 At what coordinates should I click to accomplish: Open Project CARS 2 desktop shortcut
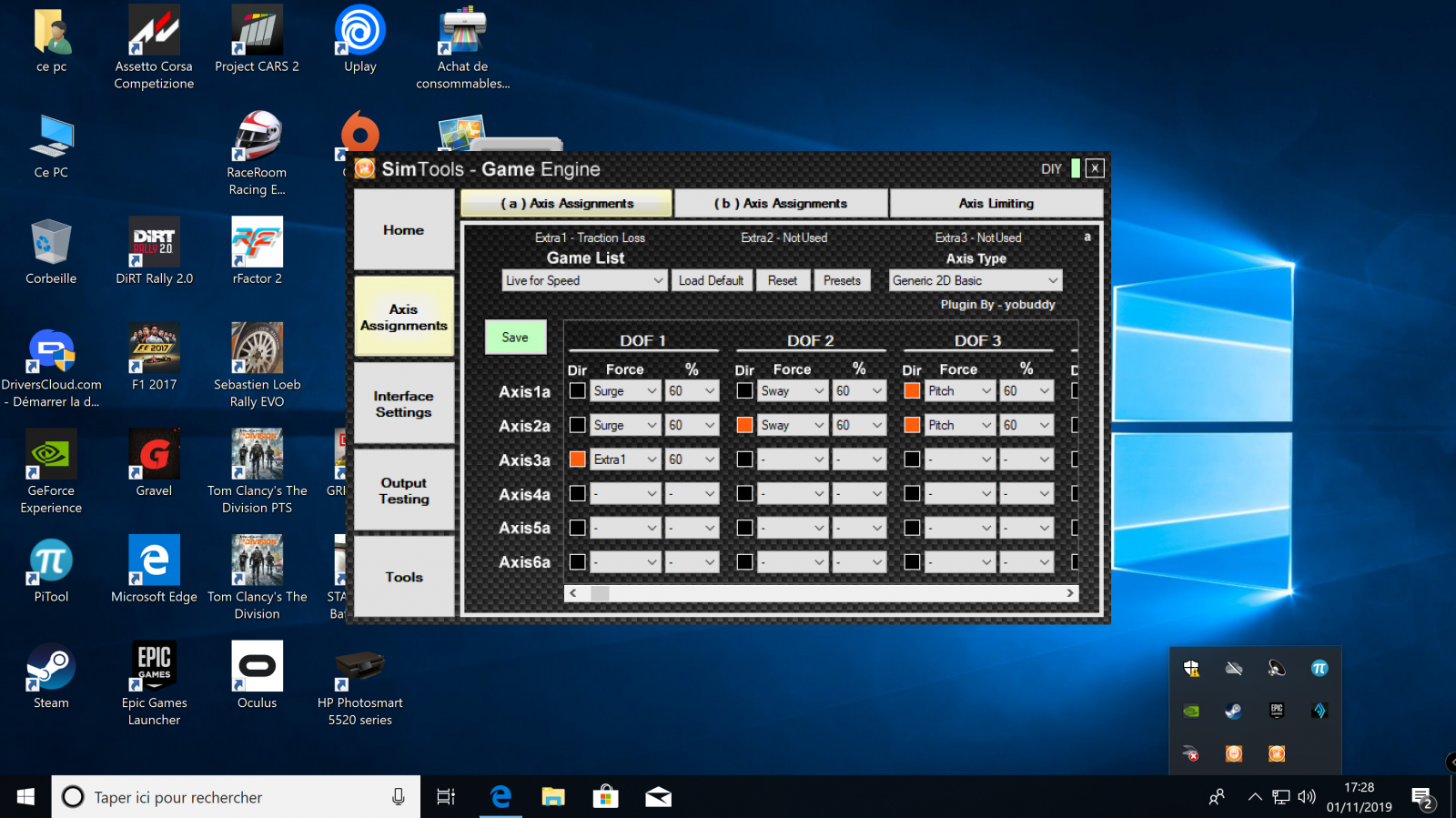pyautogui.click(x=257, y=39)
